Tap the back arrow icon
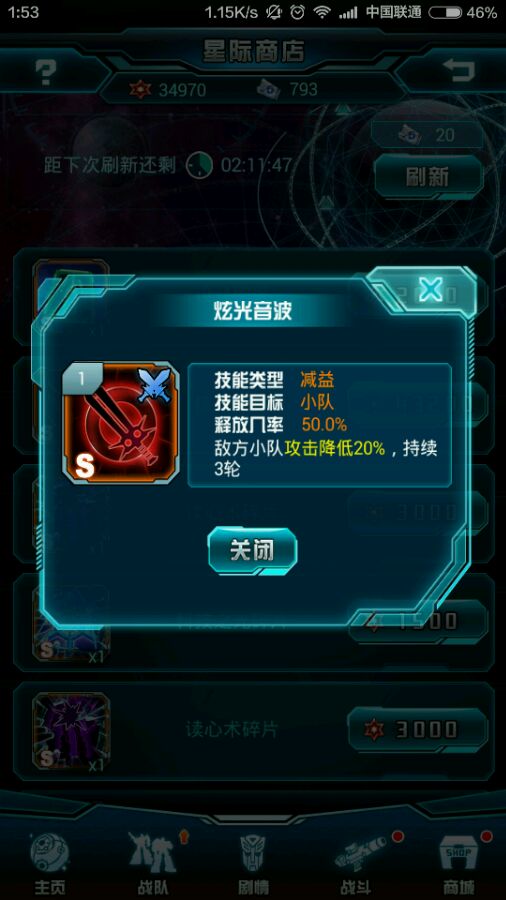Image resolution: width=506 pixels, height=900 pixels. pyautogui.click(x=459, y=71)
